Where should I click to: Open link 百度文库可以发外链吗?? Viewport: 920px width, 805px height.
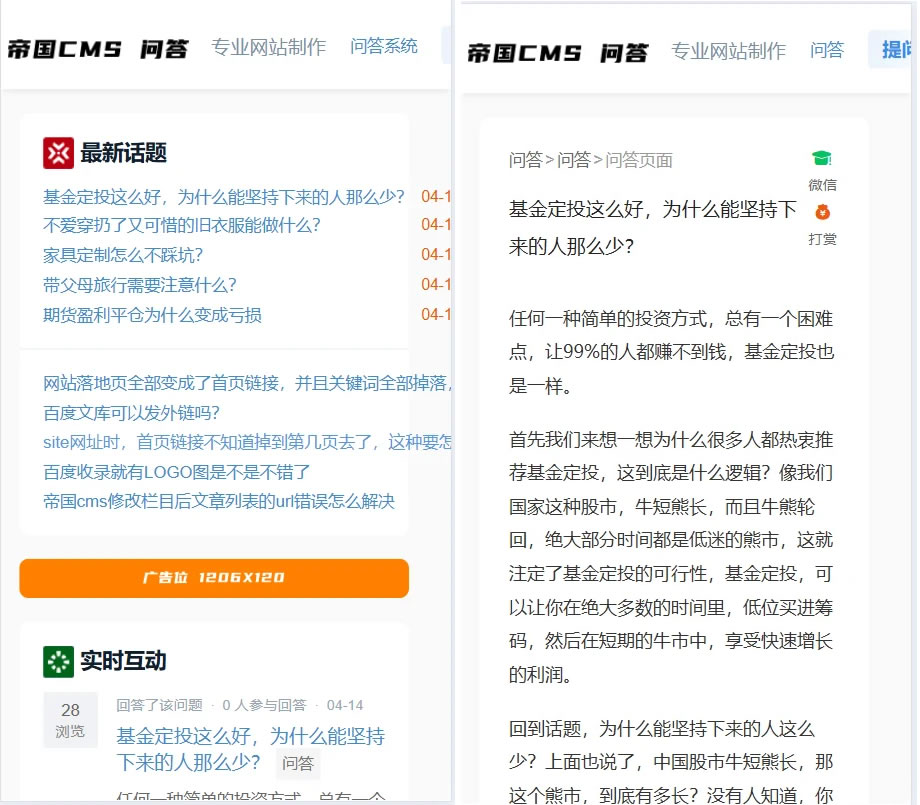tap(131, 413)
